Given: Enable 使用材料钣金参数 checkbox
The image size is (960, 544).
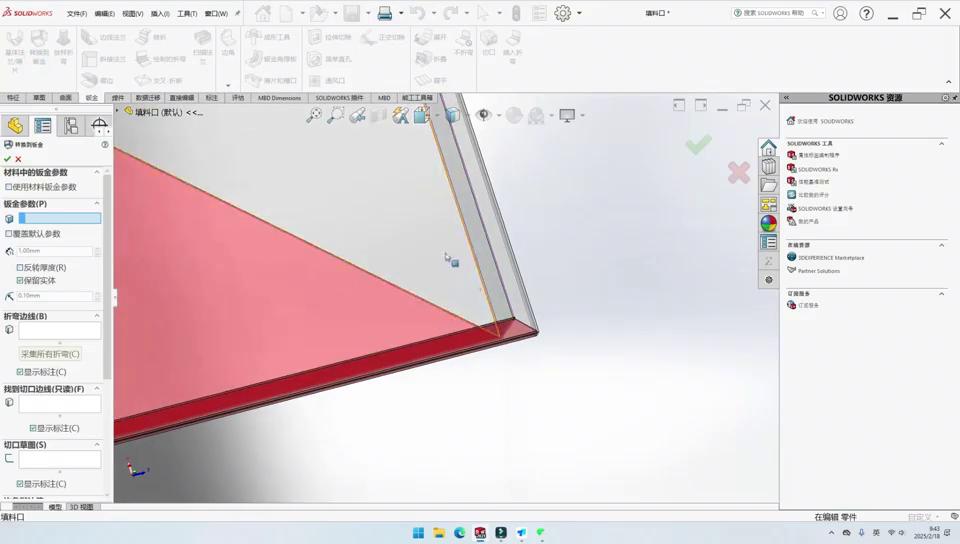Looking at the screenshot, I should [9, 187].
